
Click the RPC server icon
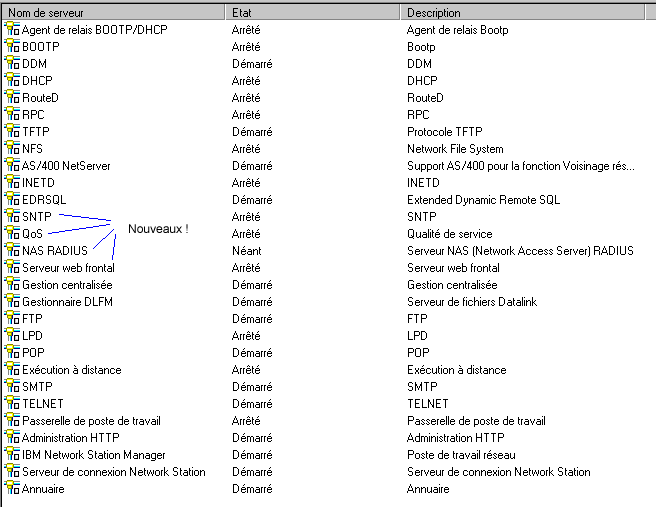click(x=12, y=114)
